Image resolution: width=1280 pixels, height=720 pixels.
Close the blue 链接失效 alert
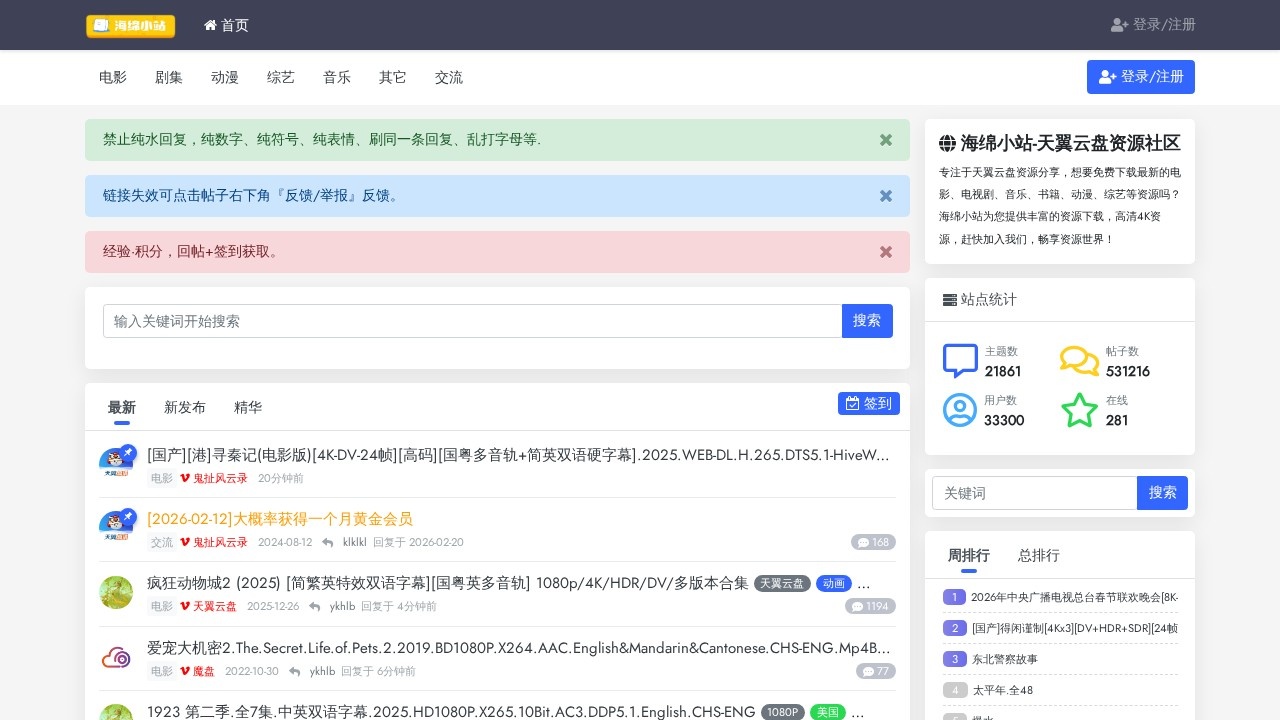(x=885, y=196)
